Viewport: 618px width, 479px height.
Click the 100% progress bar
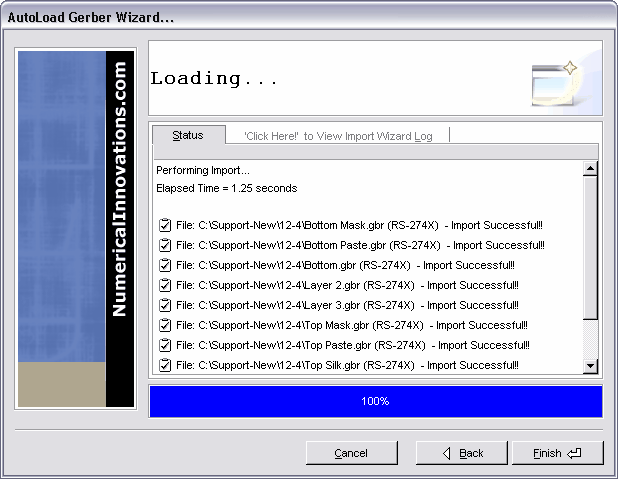tap(376, 401)
